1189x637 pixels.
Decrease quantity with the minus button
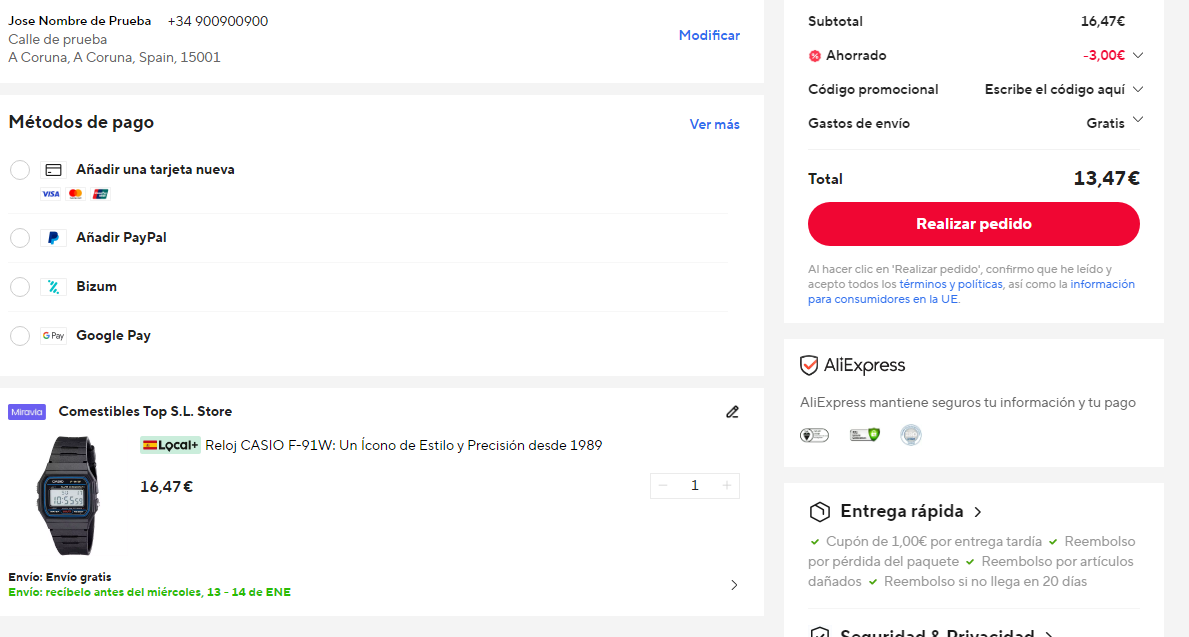click(x=664, y=486)
